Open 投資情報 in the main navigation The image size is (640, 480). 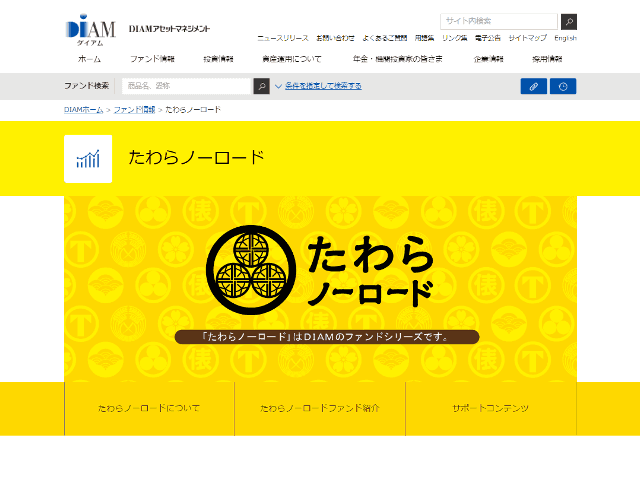click(x=218, y=59)
